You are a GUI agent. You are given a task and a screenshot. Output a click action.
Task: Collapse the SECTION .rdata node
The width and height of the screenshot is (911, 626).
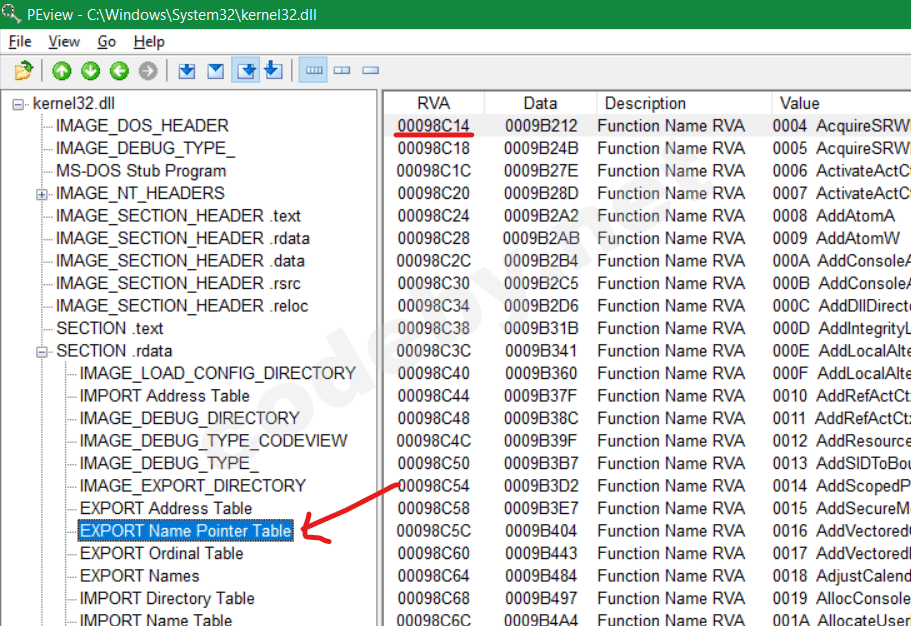click(x=42, y=352)
